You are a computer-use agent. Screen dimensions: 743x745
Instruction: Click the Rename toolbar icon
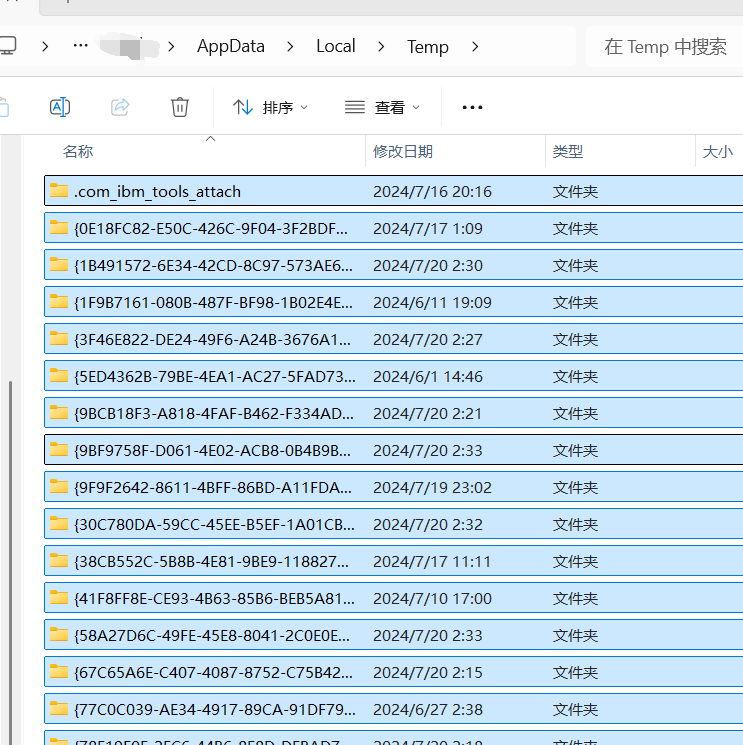click(x=60, y=107)
